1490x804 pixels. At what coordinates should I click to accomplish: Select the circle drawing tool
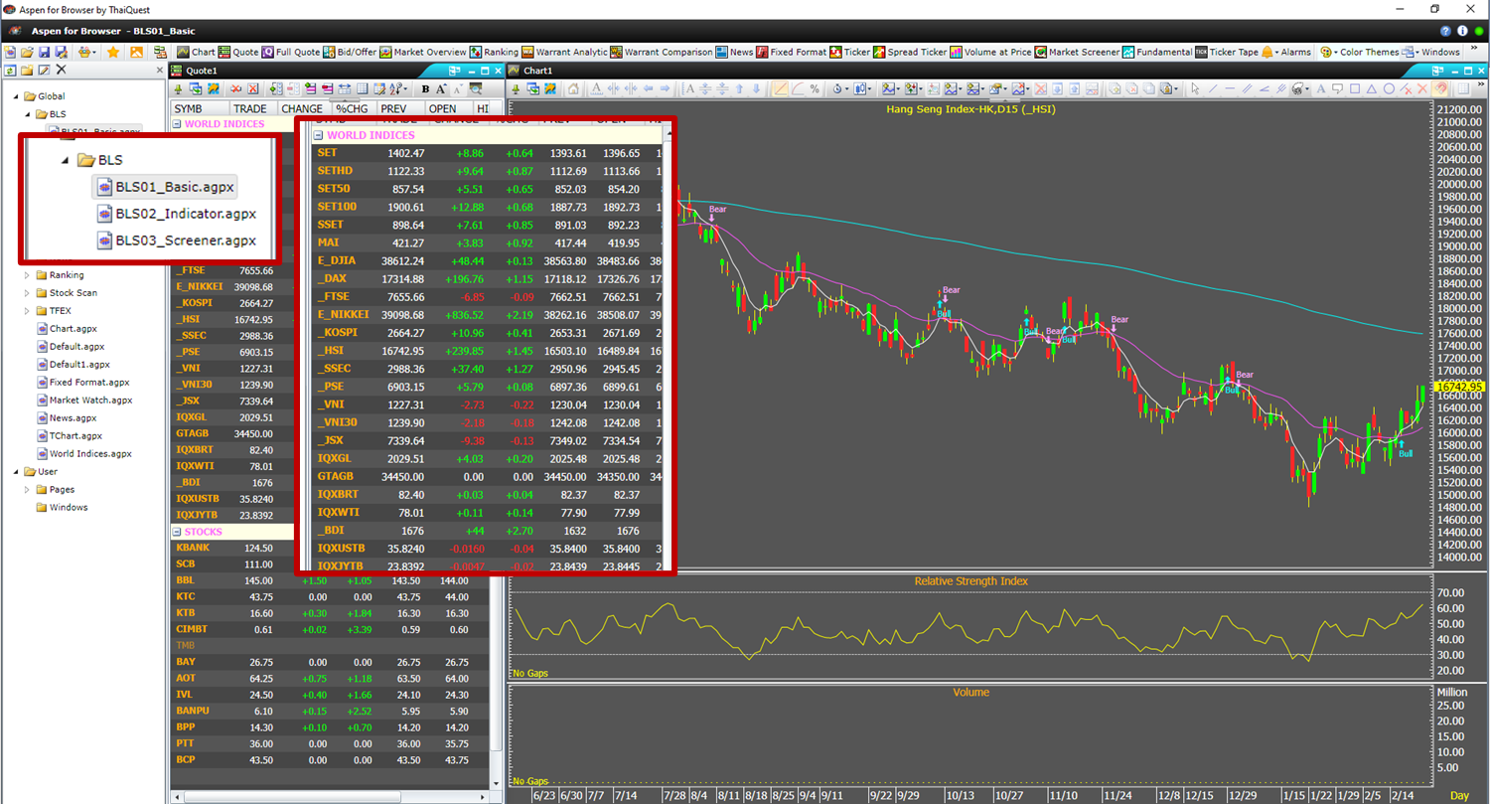coord(1388,89)
